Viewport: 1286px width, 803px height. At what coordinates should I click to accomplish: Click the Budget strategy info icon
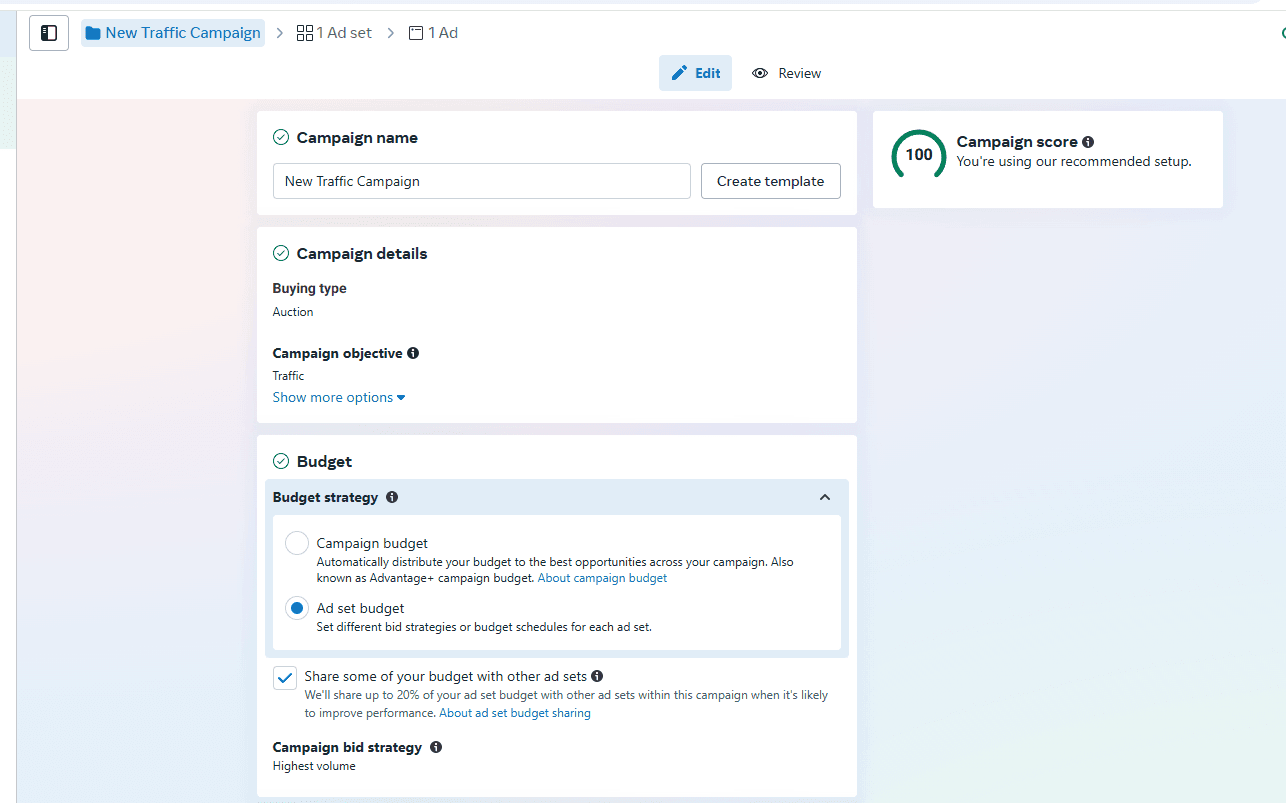(392, 497)
